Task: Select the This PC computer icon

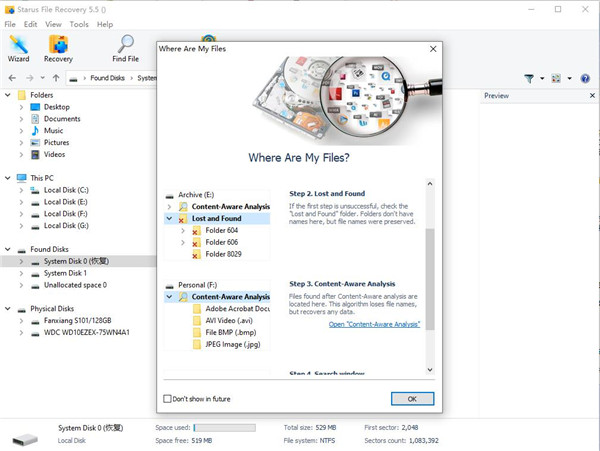Action: [x=22, y=178]
